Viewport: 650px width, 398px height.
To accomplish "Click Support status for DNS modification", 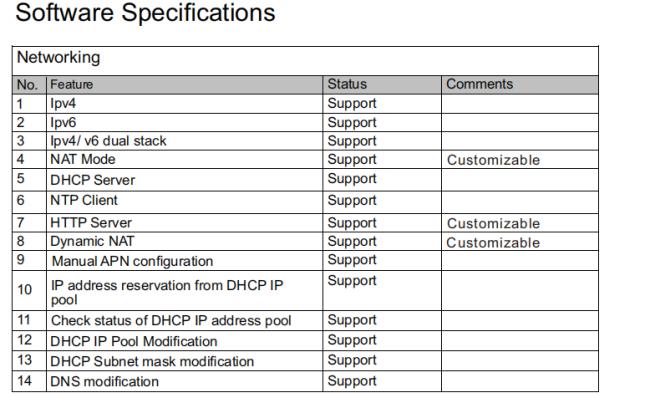I will pos(352,381).
